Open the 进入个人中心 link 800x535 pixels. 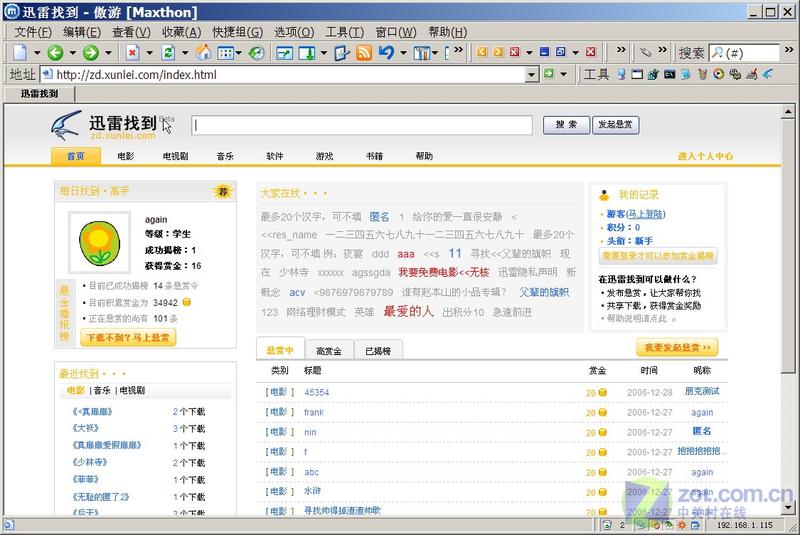point(705,156)
